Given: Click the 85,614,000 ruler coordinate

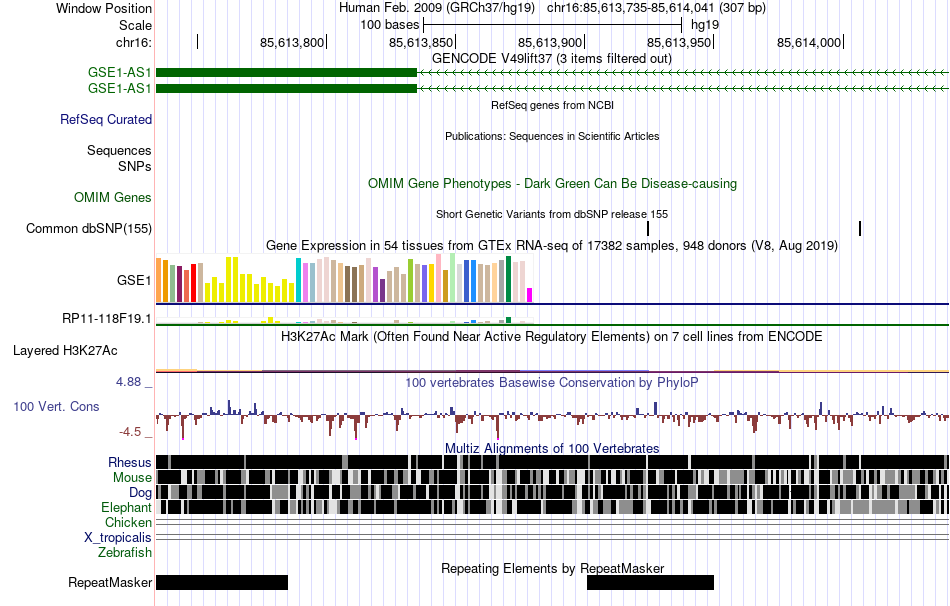Looking at the screenshot, I should (809, 42).
